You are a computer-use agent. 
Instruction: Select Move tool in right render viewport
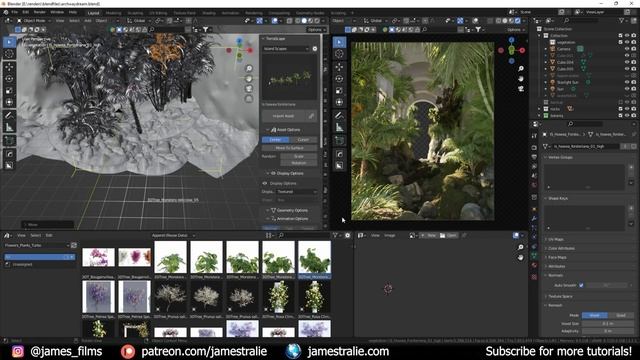tap(339, 67)
